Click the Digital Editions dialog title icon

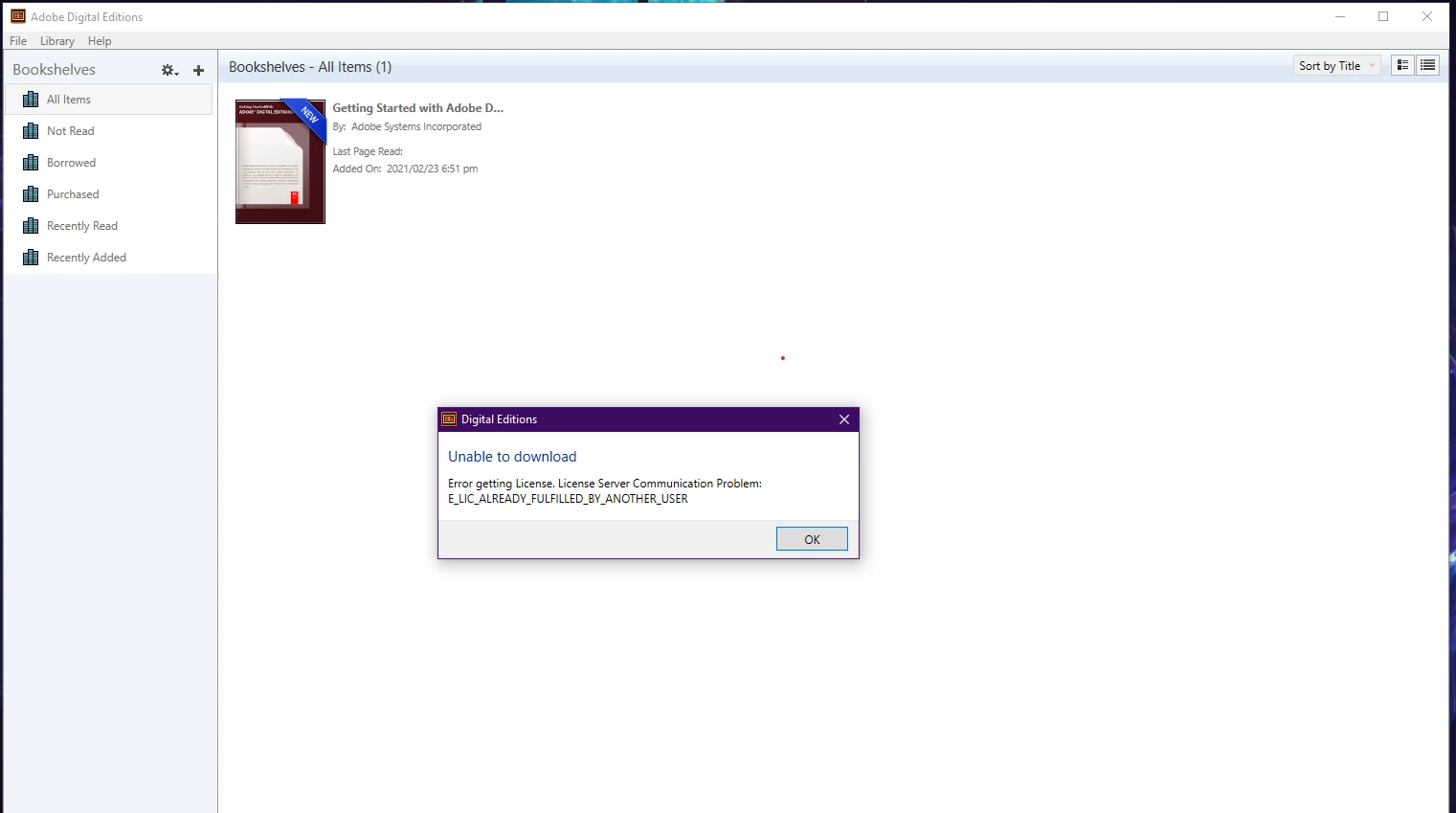coord(449,418)
